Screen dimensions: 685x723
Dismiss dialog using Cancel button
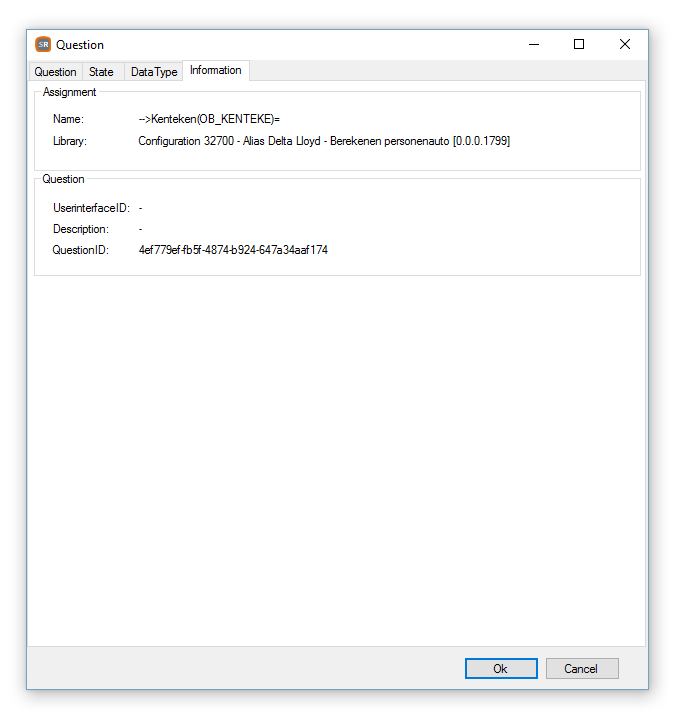point(582,669)
